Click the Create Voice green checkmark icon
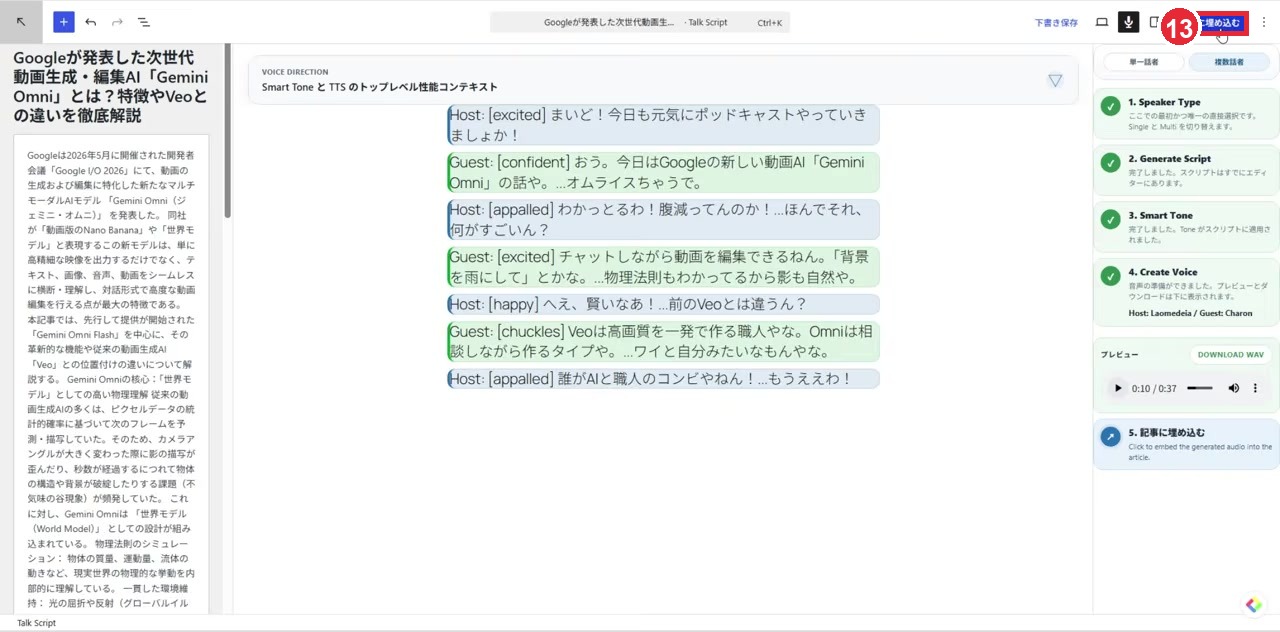The height and width of the screenshot is (632, 1280). pyautogui.click(x=1110, y=276)
